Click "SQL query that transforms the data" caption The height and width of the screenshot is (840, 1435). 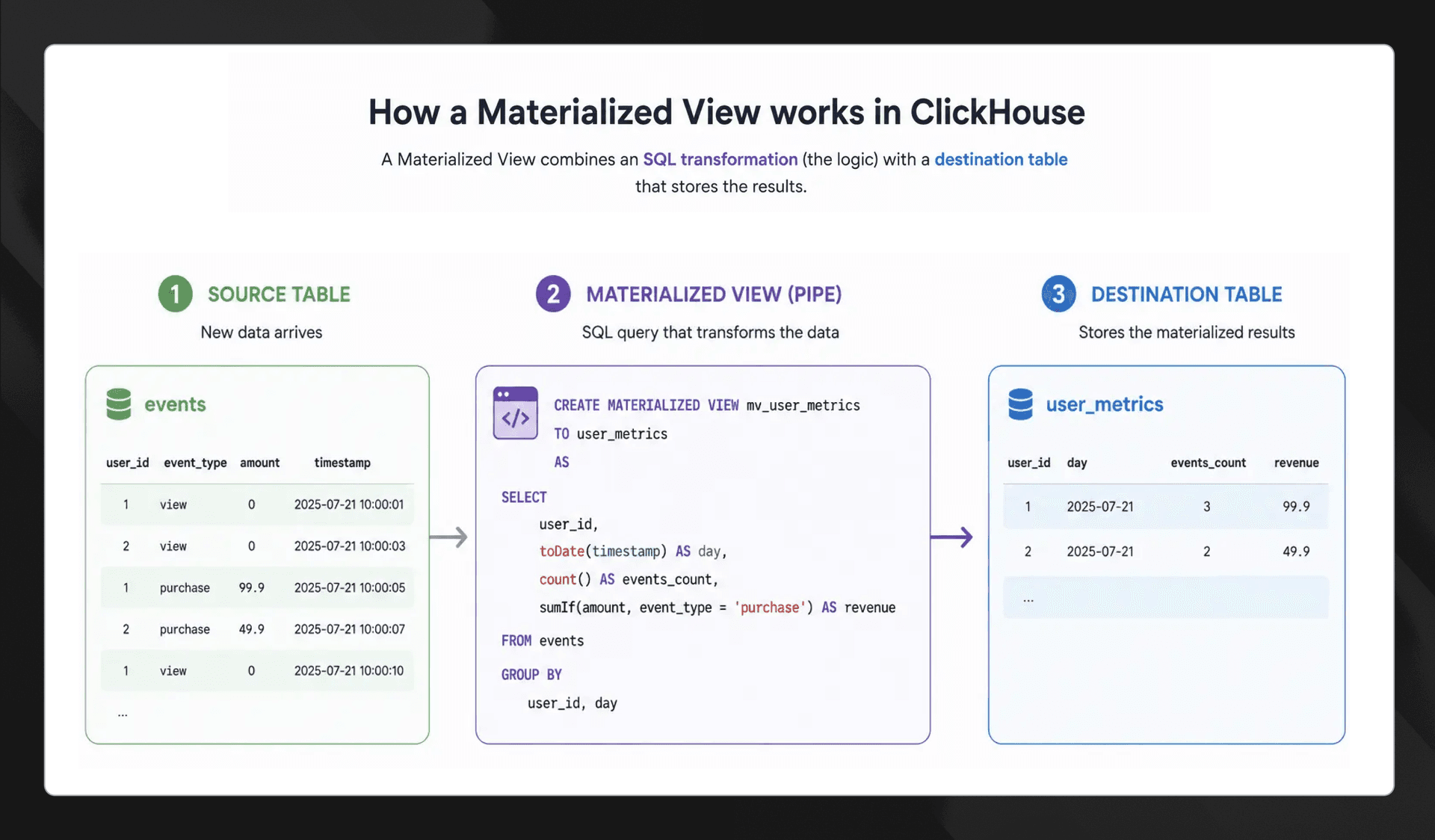click(711, 333)
